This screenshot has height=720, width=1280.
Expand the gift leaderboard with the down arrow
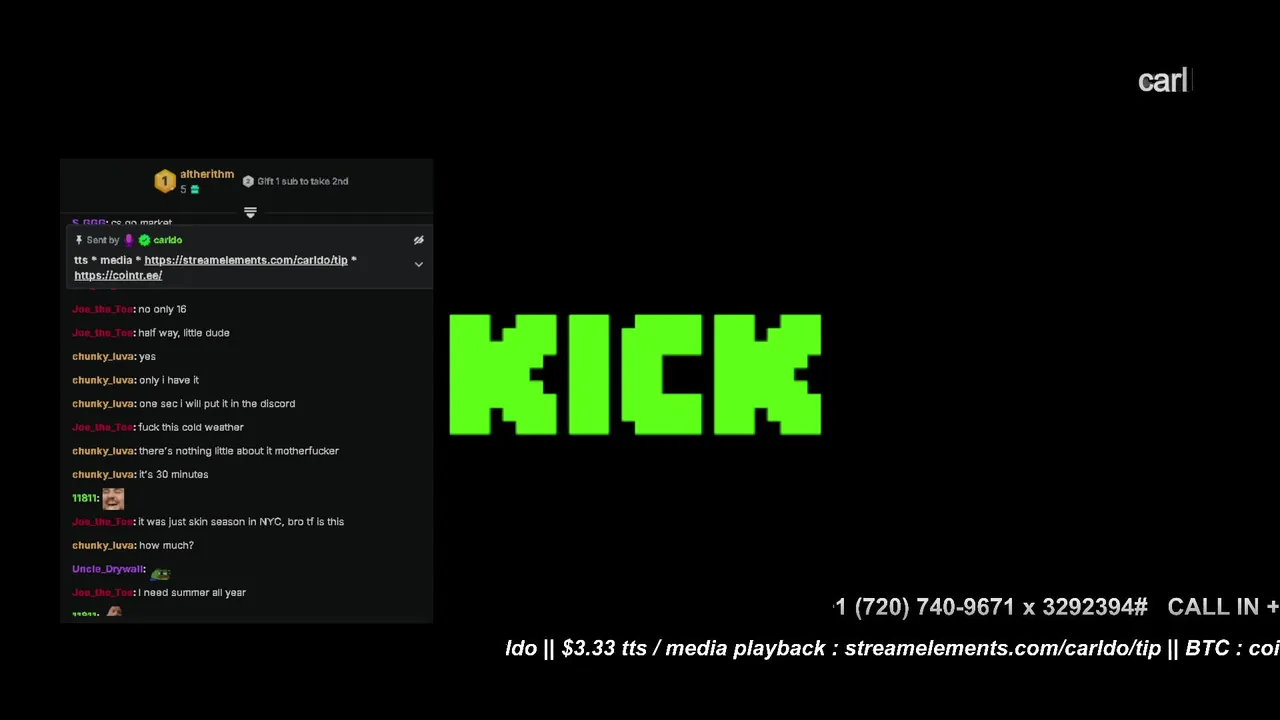[x=250, y=212]
